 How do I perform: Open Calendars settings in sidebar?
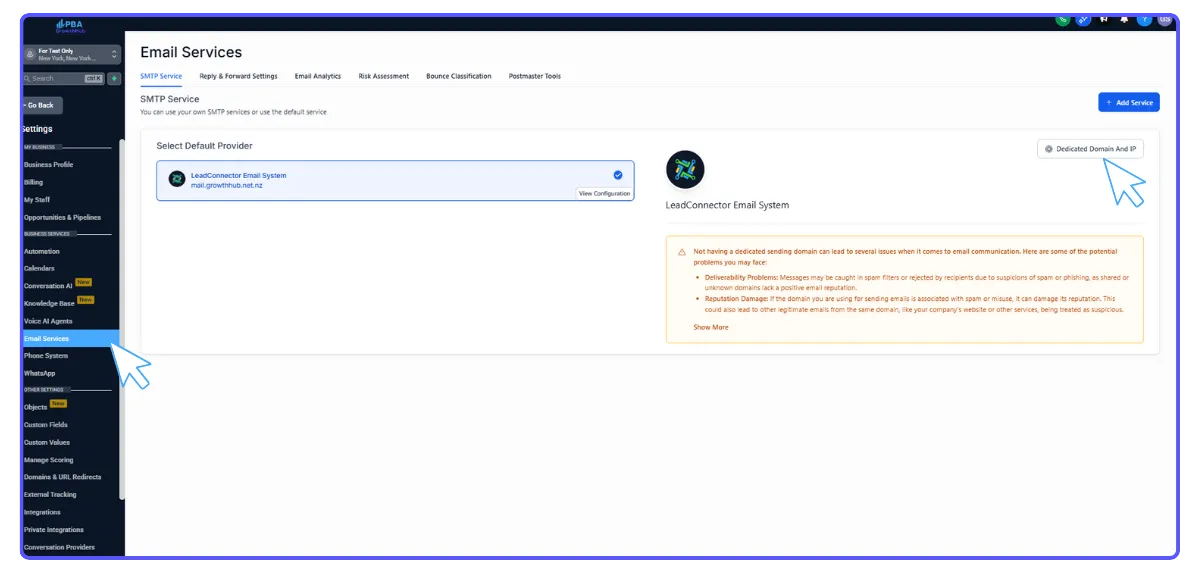[x=40, y=268]
